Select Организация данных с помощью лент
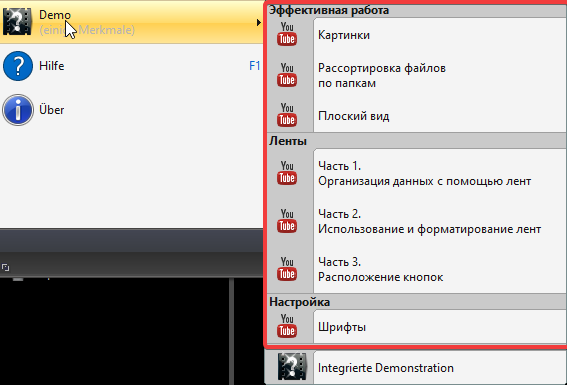Screen dimensions: 567x385 425,181
